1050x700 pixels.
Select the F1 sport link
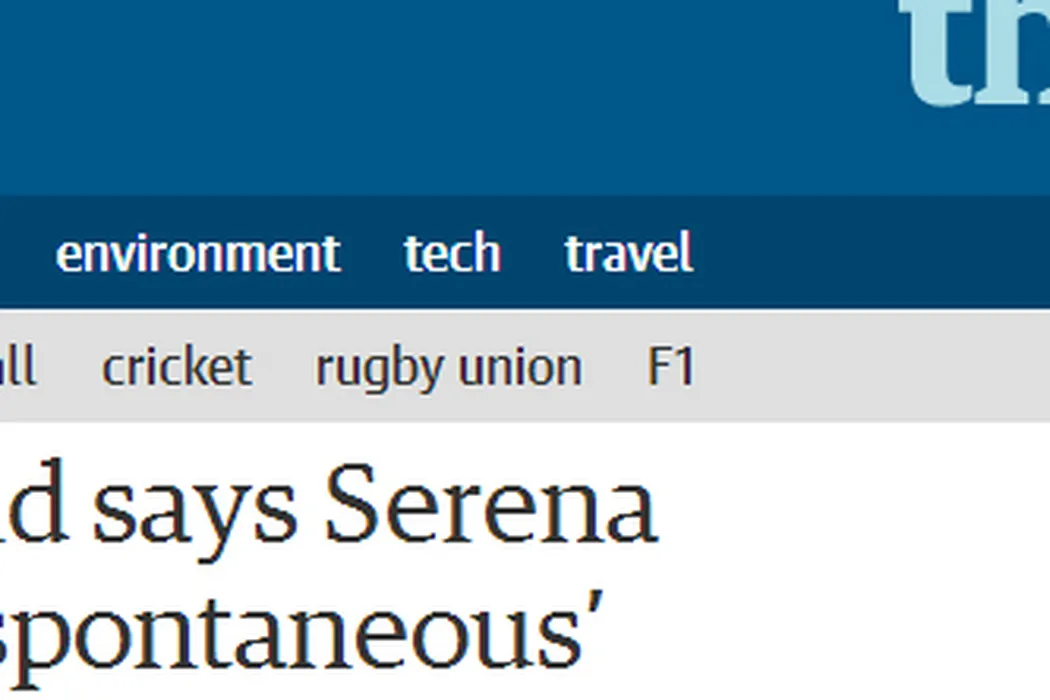pos(671,367)
